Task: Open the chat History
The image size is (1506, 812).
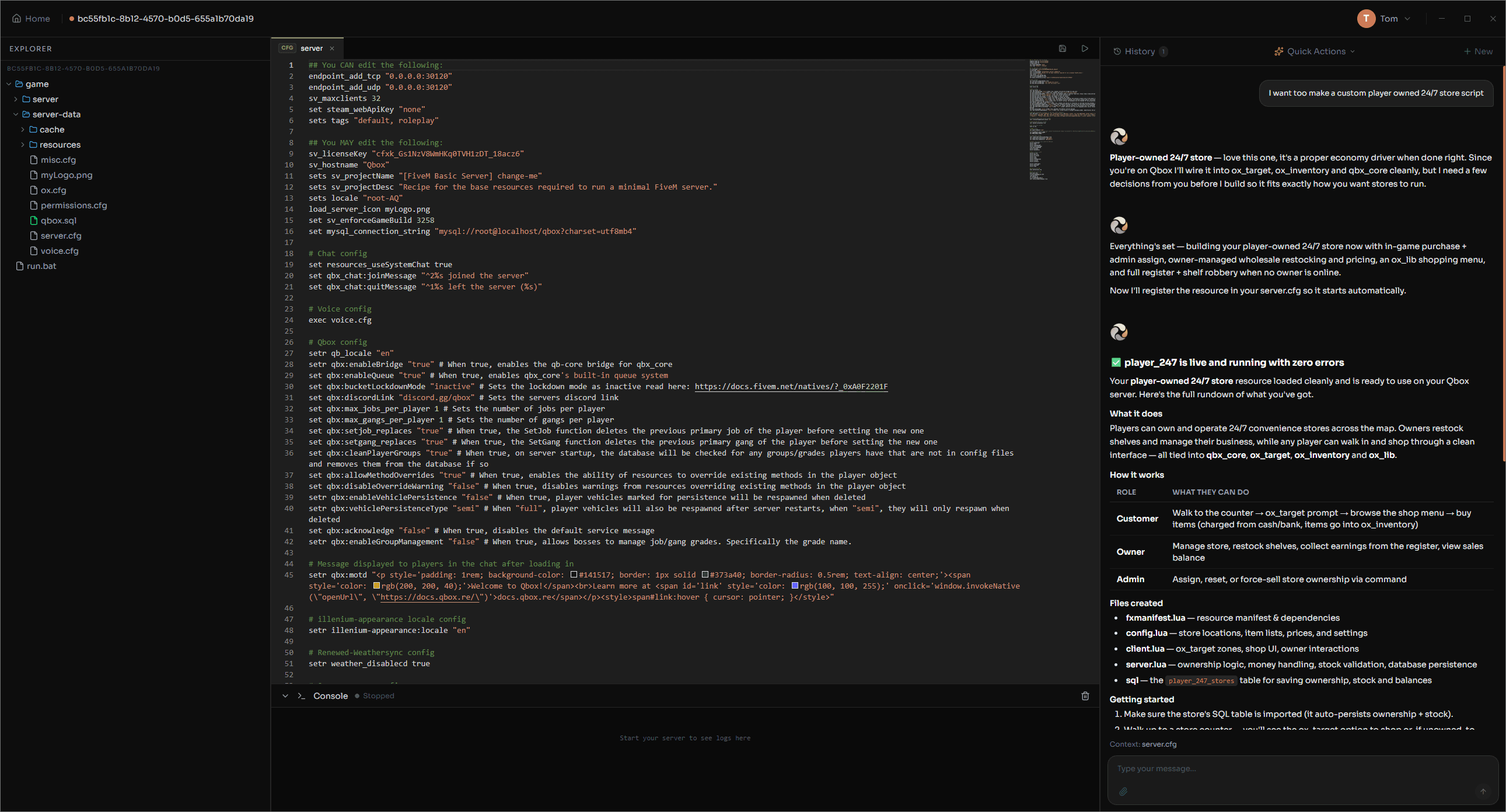Action: pyautogui.click(x=1140, y=51)
